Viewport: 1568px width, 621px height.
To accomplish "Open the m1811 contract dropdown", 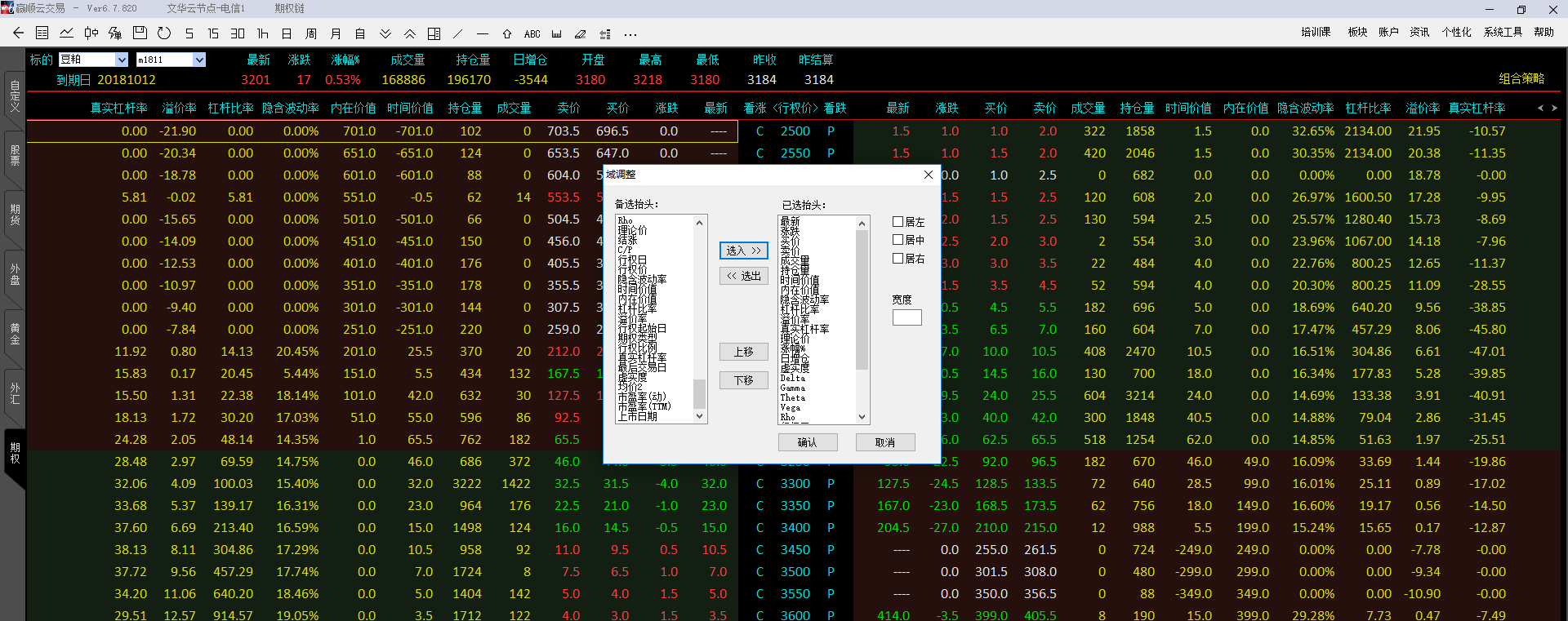I will 198,60.
